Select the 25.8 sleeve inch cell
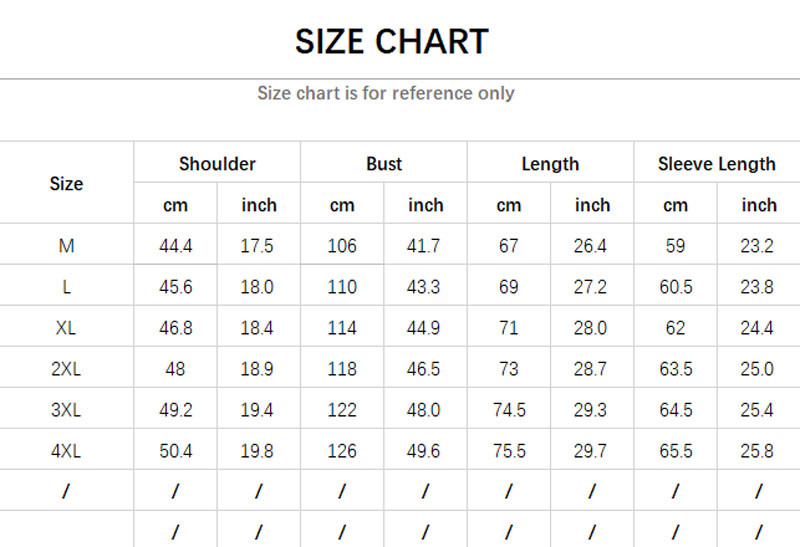This screenshot has width=800, height=547. point(758,451)
